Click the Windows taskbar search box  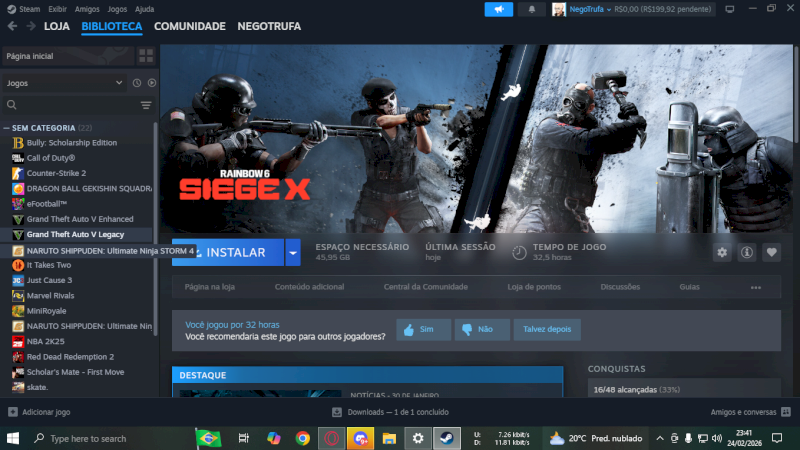[x=110, y=438]
